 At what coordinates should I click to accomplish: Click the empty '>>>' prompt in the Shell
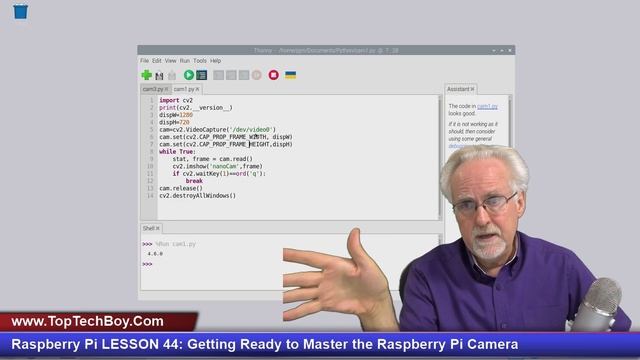click(147, 264)
